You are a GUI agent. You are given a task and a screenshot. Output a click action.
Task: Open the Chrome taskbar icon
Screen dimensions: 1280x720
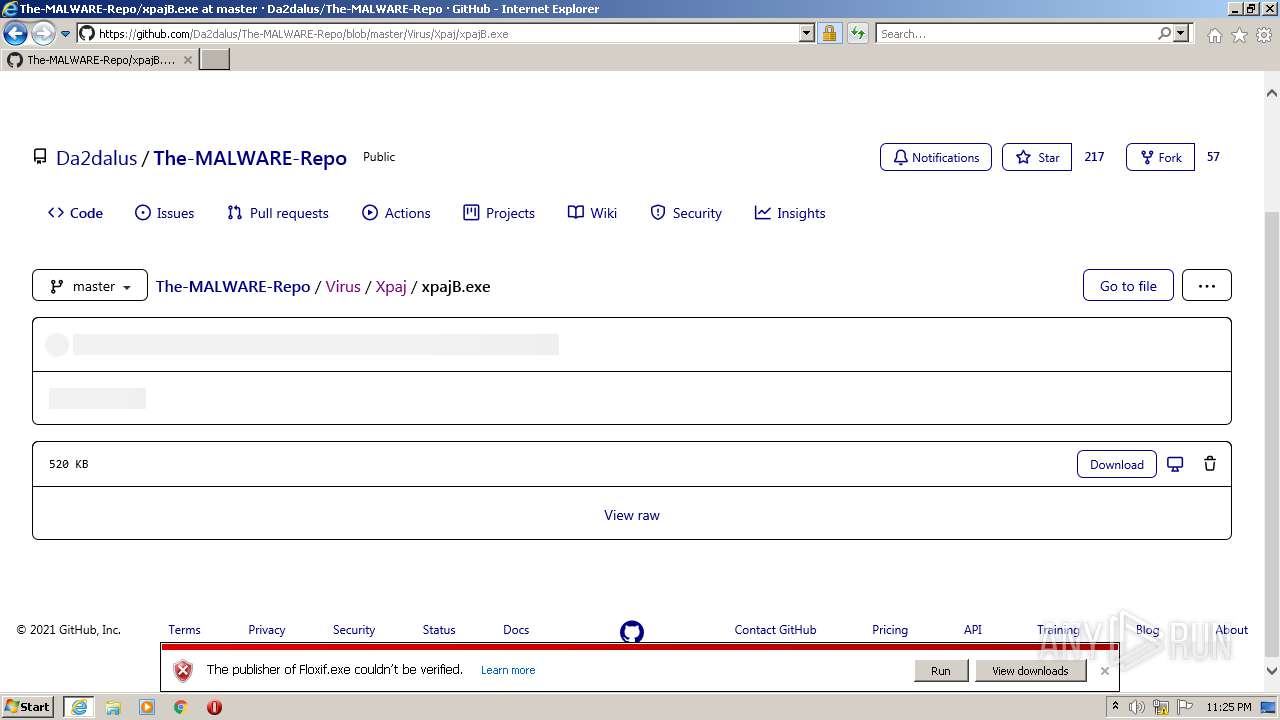181,707
